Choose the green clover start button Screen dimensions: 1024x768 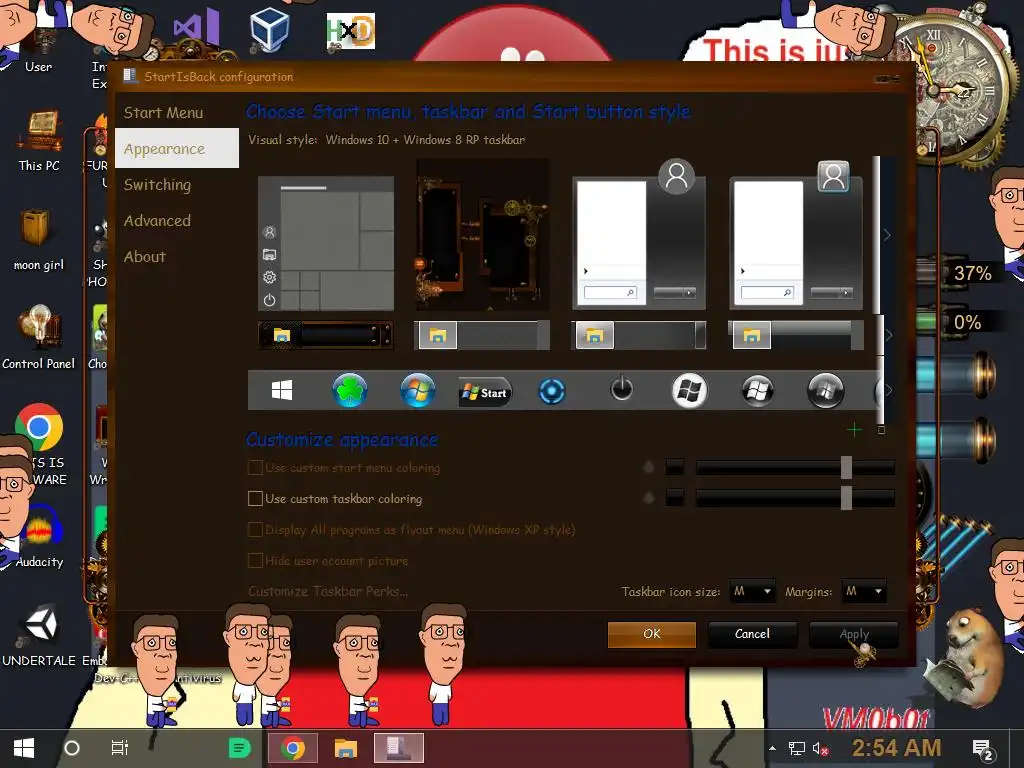(x=350, y=391)
